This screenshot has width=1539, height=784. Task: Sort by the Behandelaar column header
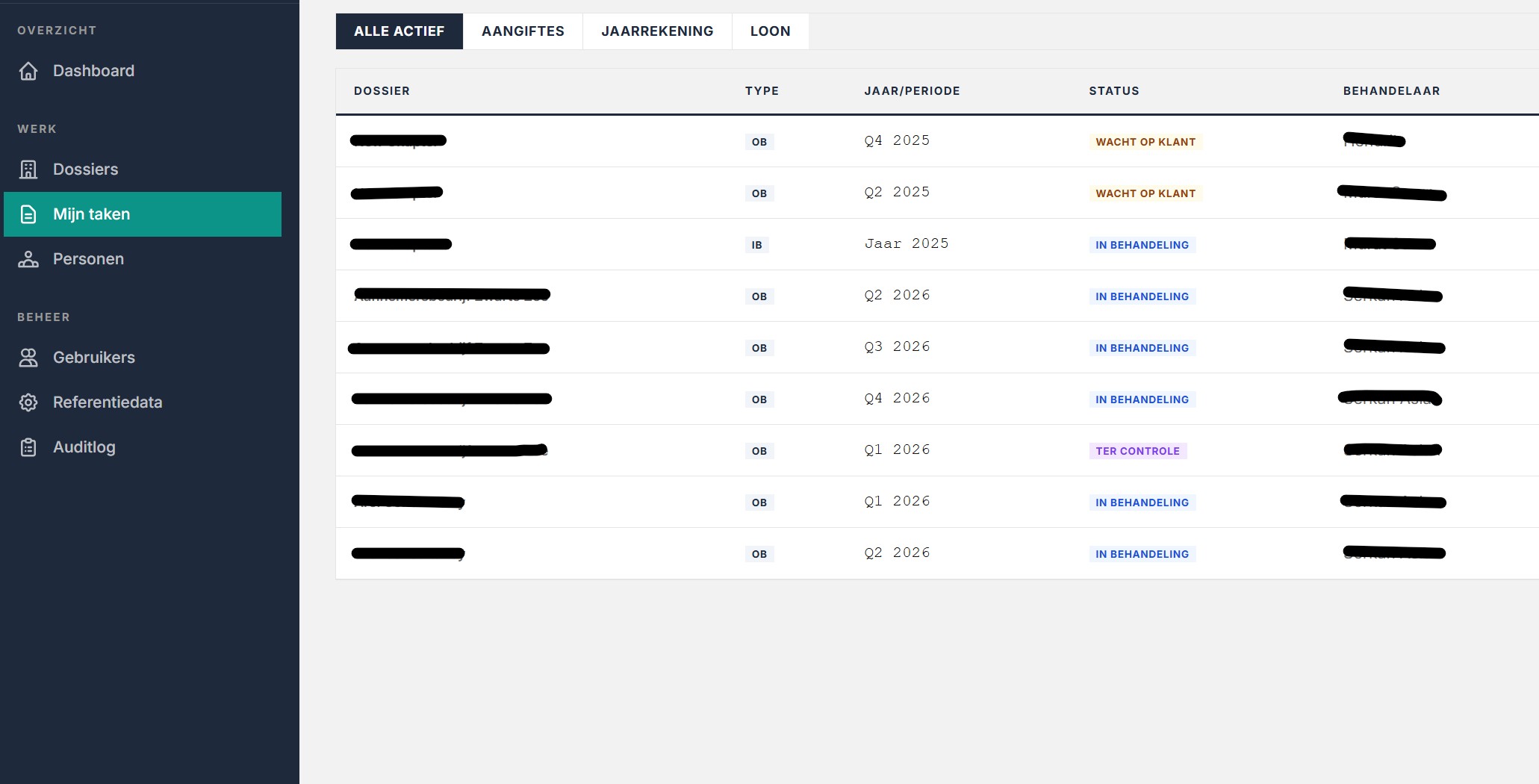tap(1392, 91)
